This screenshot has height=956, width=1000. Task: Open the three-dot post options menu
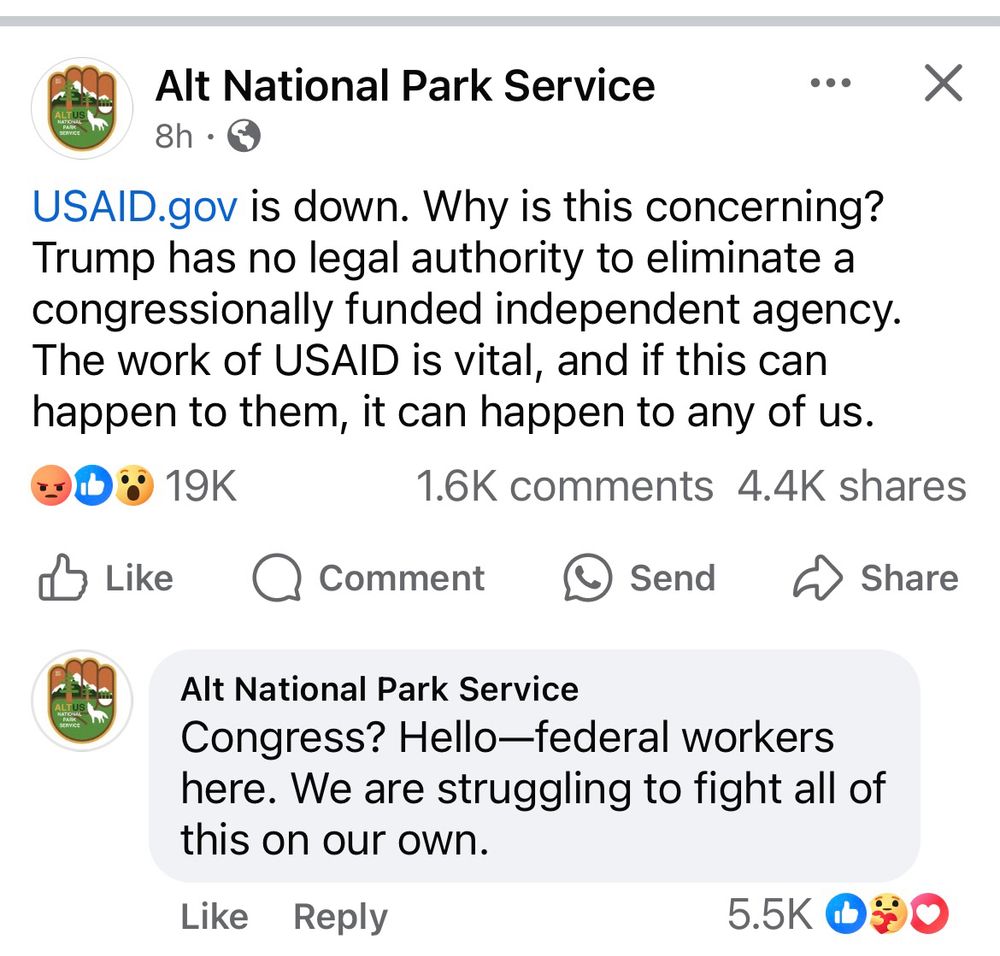(x=831, y=84)
